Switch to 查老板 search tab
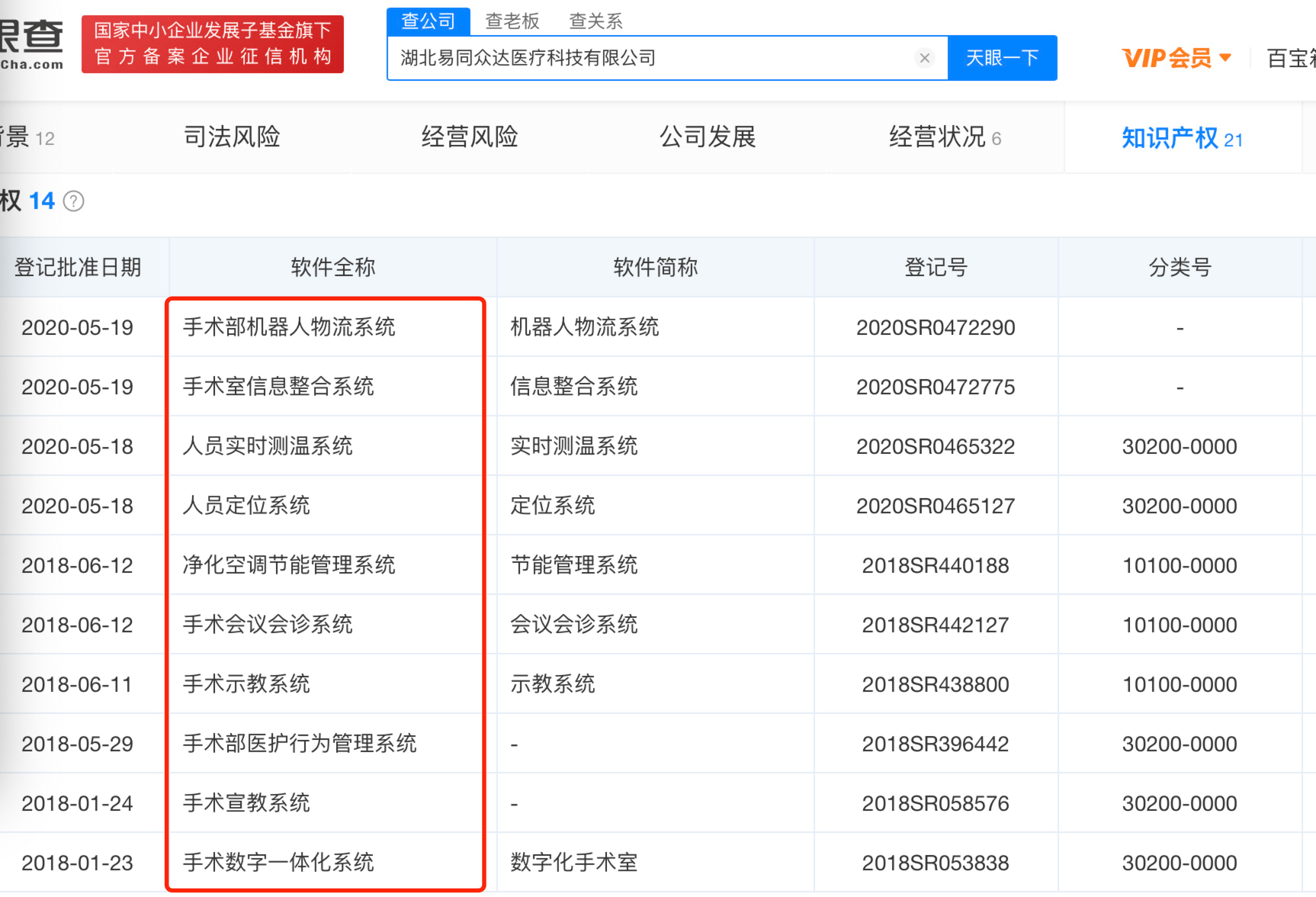The width and height of the screenshot is (1316, 897). tap(512, 21)
